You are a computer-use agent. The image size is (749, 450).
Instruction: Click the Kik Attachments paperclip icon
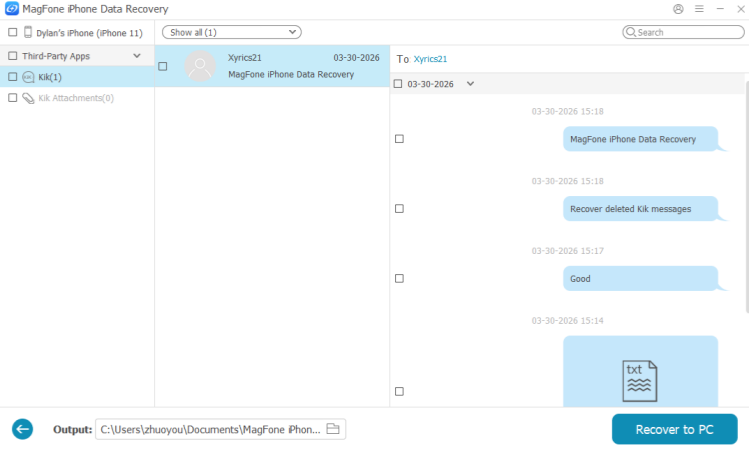[28, 98]
